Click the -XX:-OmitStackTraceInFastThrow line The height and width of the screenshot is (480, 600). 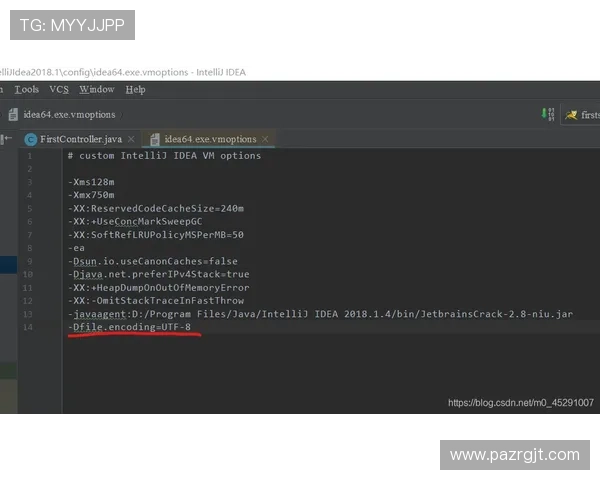click(x=156, y=301)
